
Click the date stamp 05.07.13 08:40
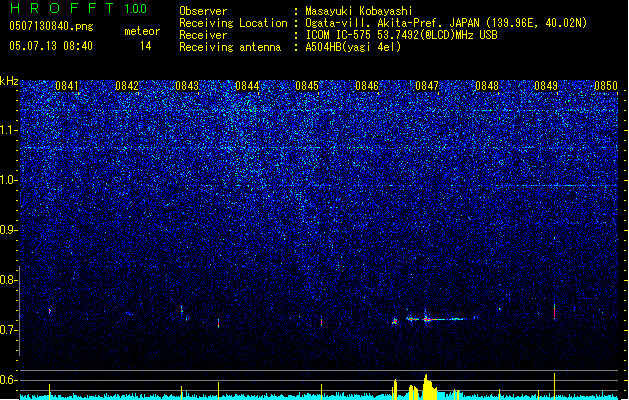tap(51, 46)
